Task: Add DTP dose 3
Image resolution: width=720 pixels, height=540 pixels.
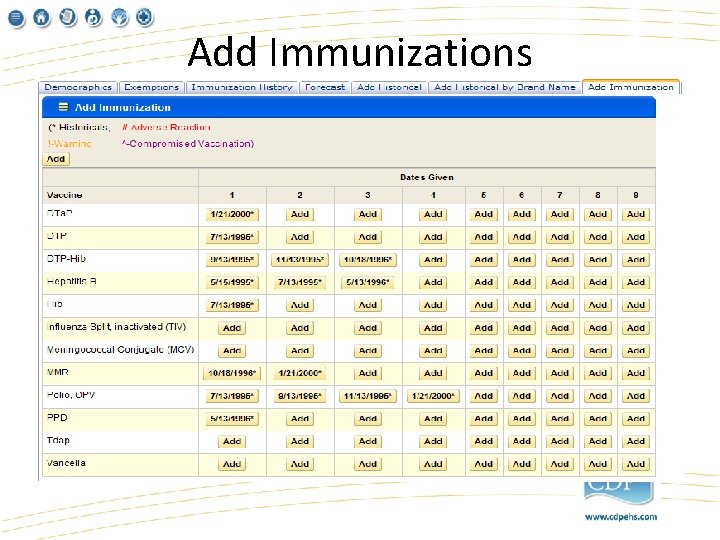Action: (368, 237)
